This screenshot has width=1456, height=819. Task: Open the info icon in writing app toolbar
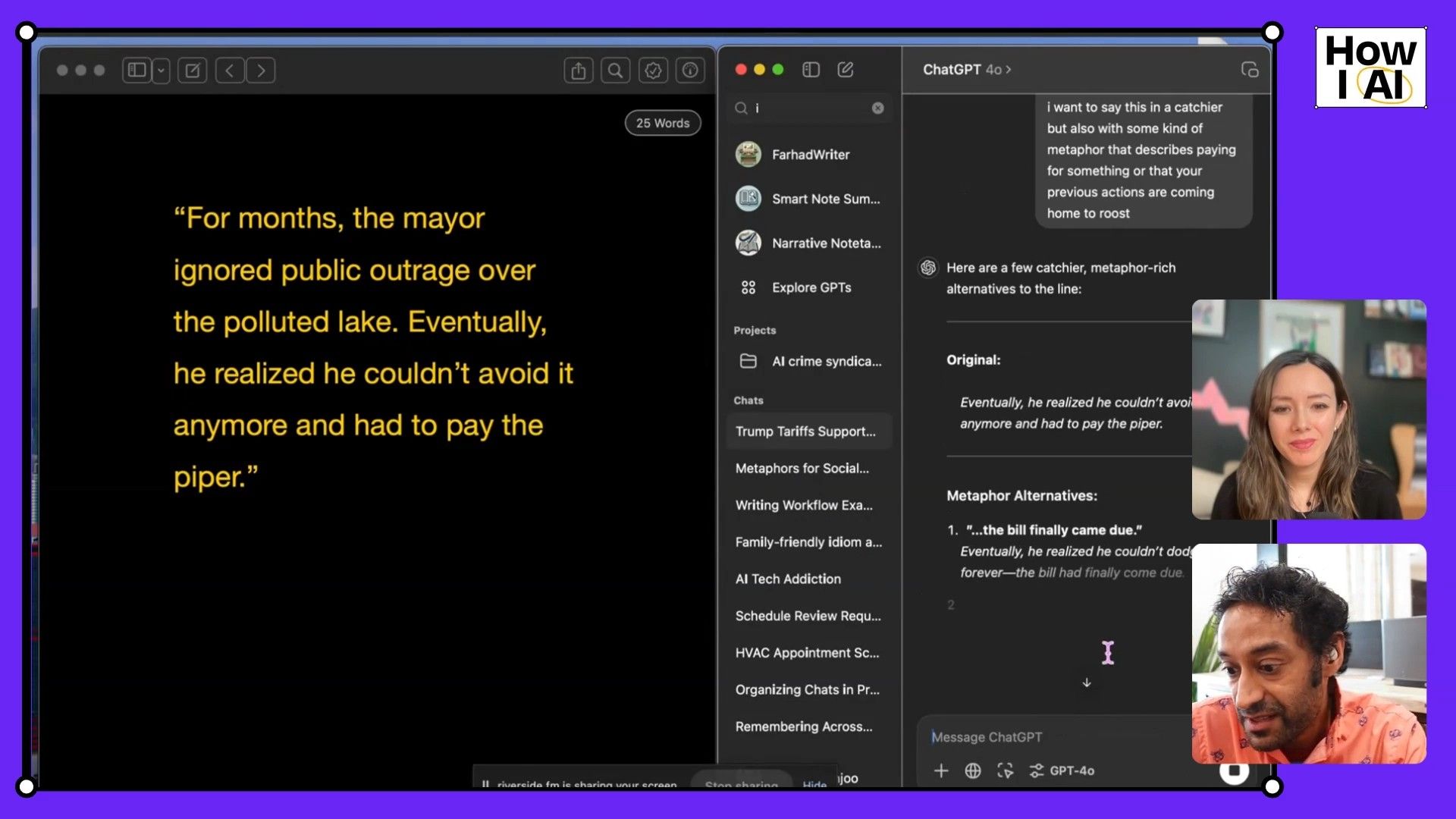click(x=690, y=71)
